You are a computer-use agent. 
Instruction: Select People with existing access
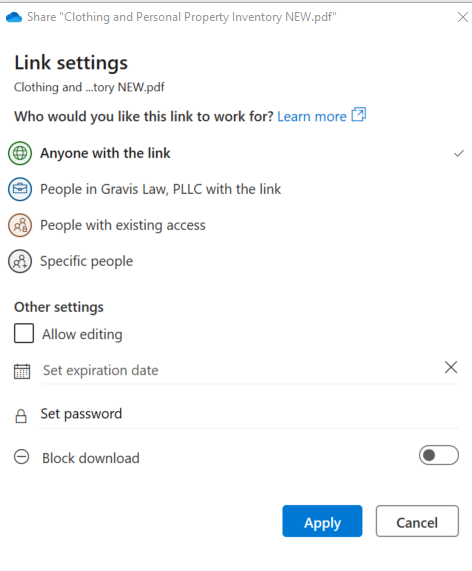(x=236, y=225)
